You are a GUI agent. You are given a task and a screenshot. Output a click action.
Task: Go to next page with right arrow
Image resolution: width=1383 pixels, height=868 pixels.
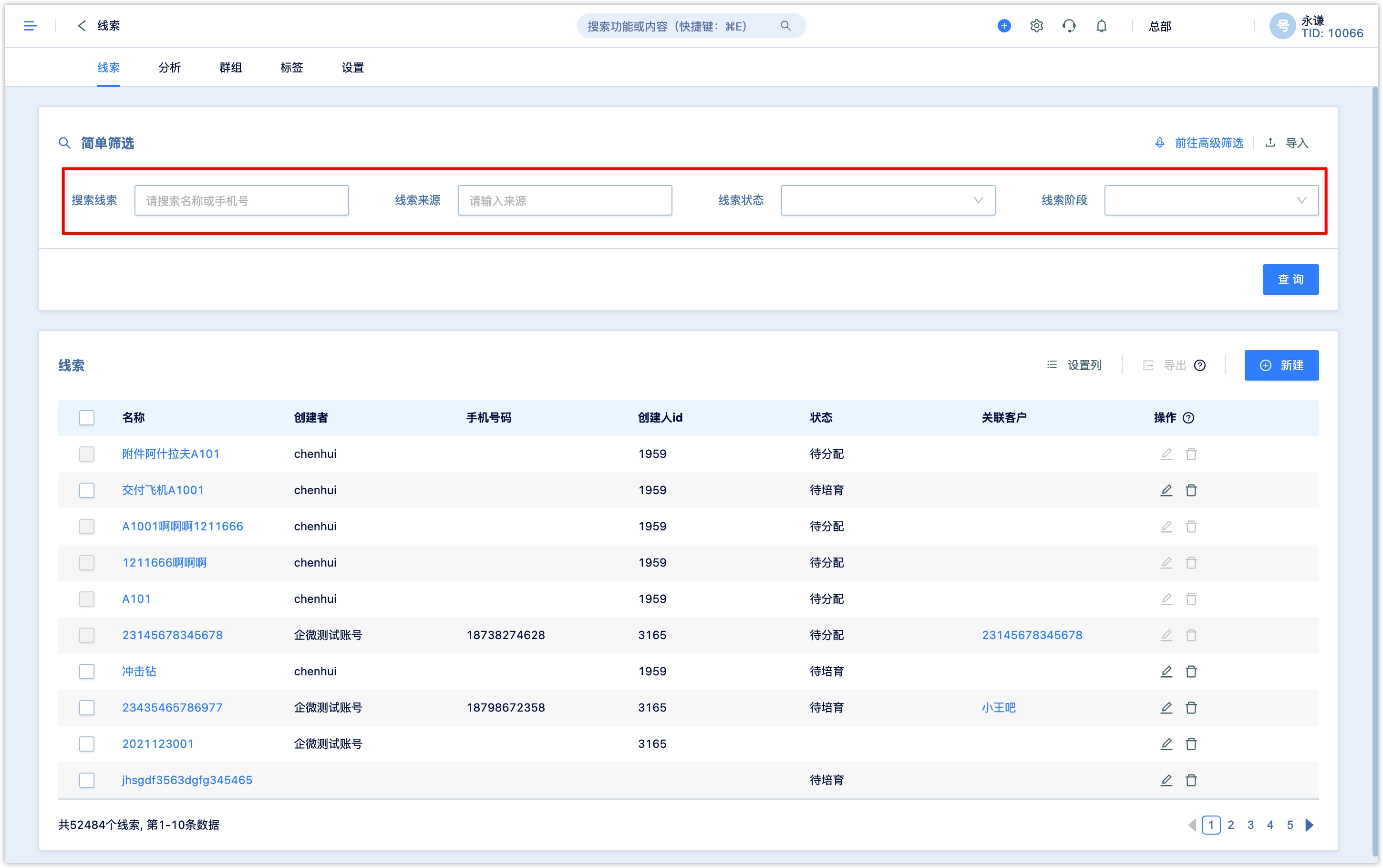coord(1309,825)
